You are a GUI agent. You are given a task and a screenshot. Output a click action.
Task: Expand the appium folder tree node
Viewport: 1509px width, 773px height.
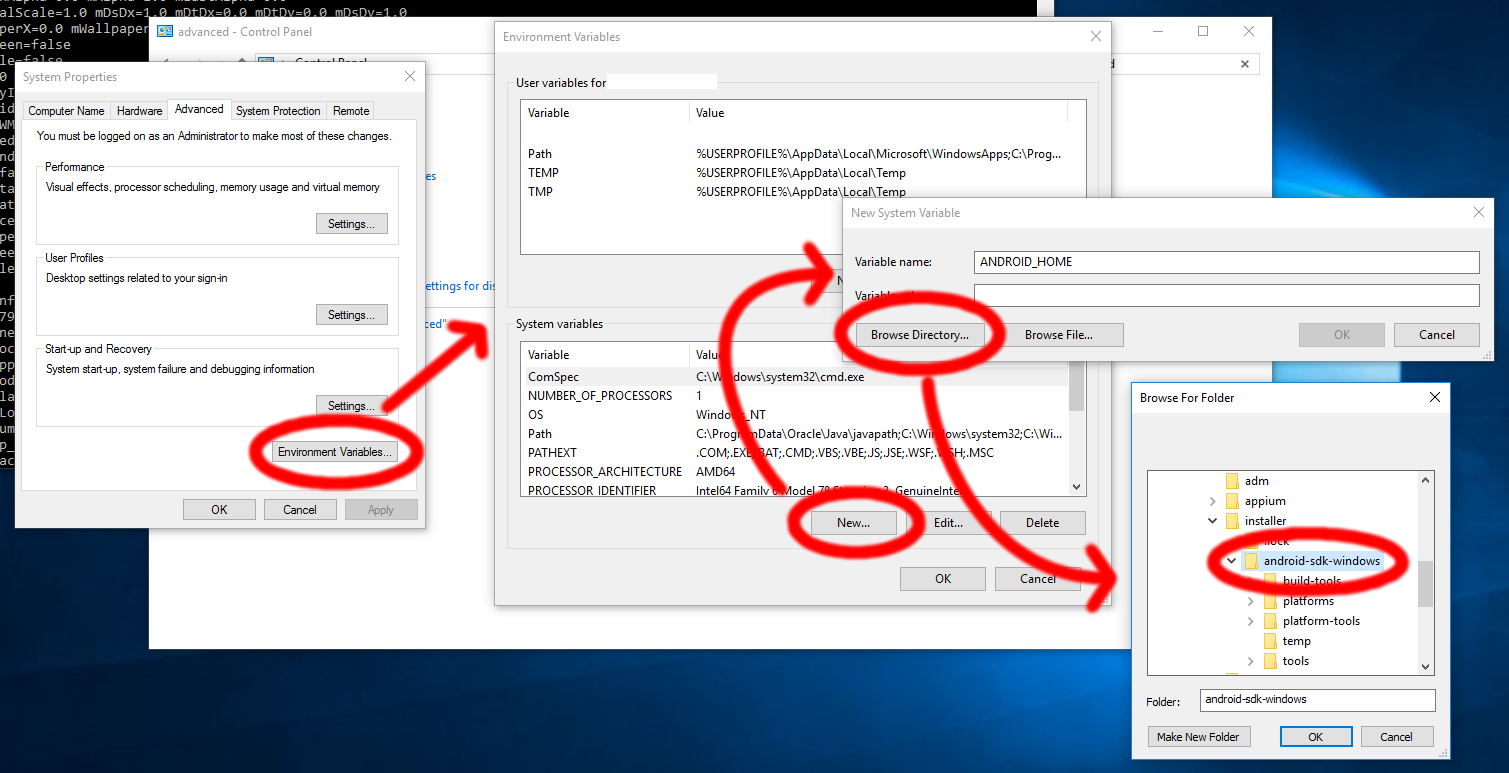[x=1213, y=501]
